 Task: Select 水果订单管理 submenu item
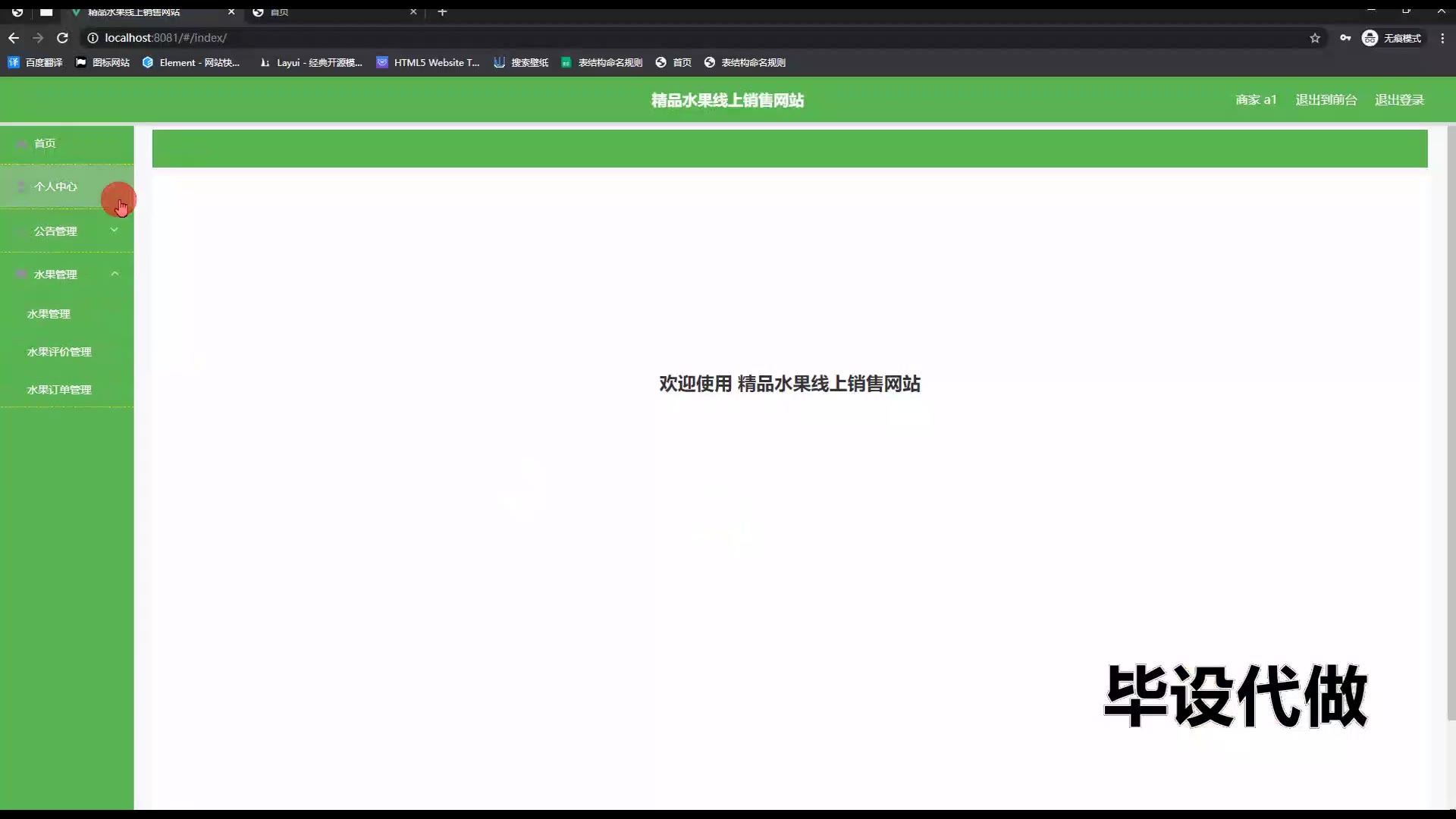(x=59, y=390)
